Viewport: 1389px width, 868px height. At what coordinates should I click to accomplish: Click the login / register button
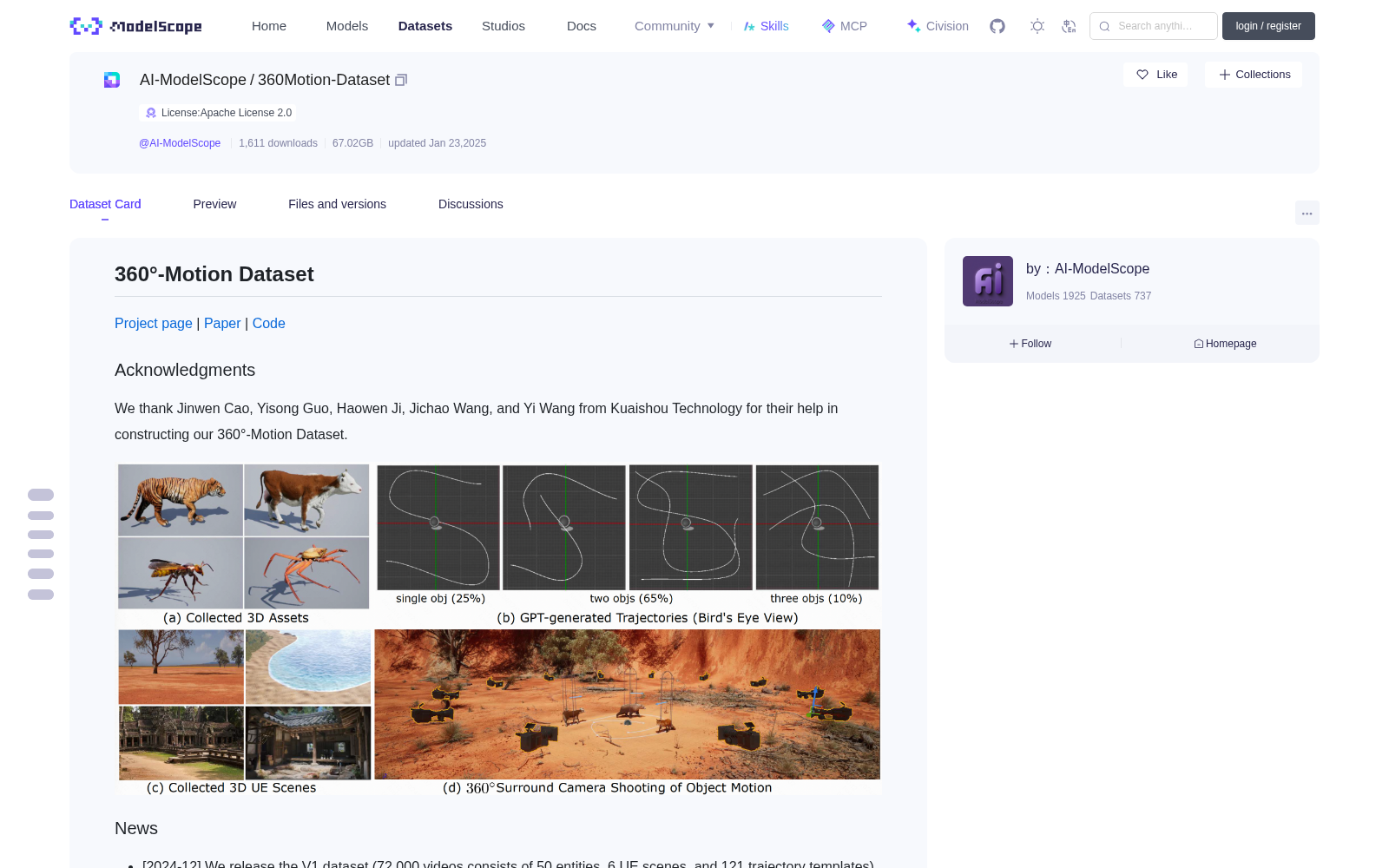tap(1268, 26)
